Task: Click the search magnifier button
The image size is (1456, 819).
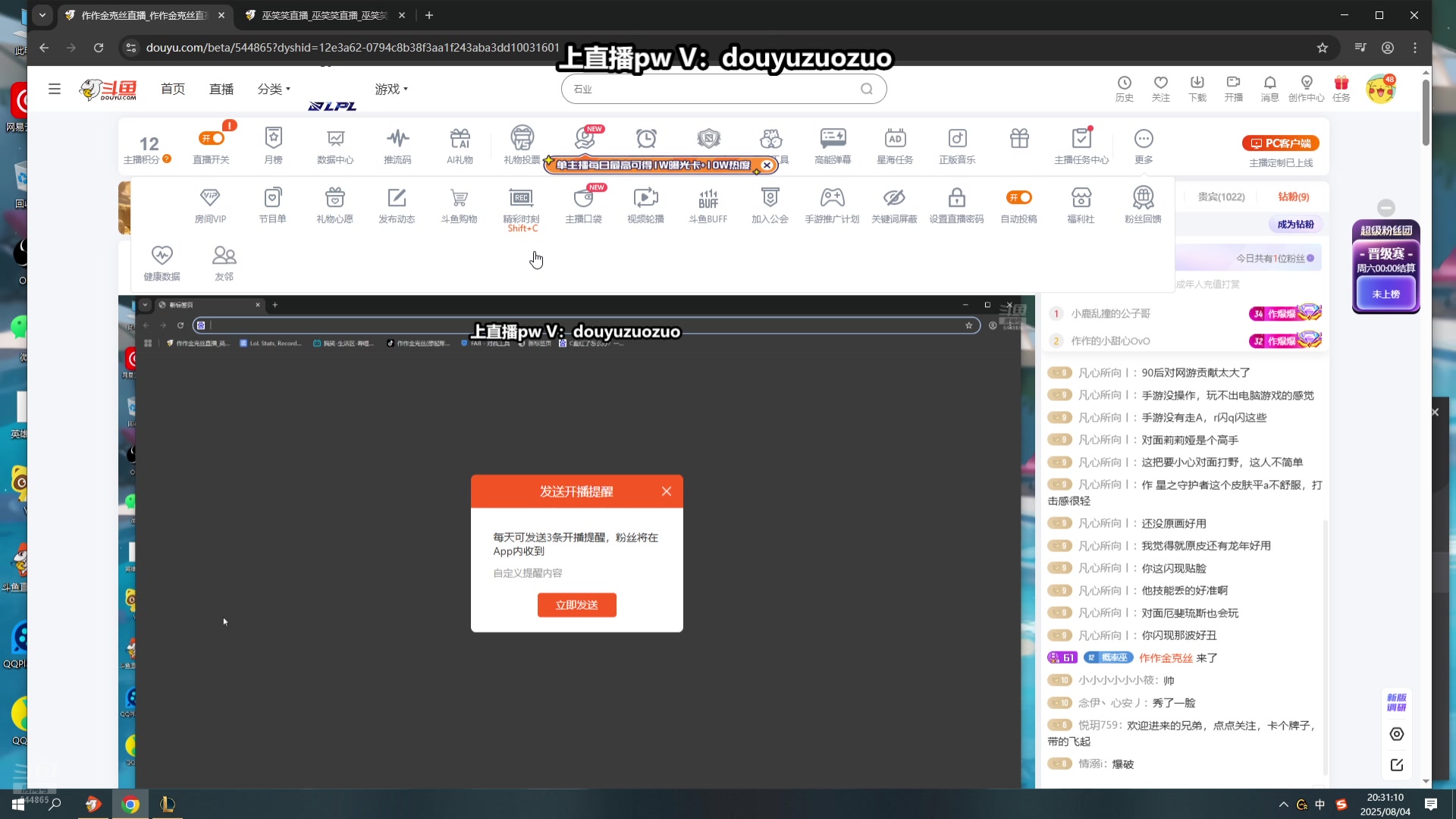Action: tap(867, 89)
